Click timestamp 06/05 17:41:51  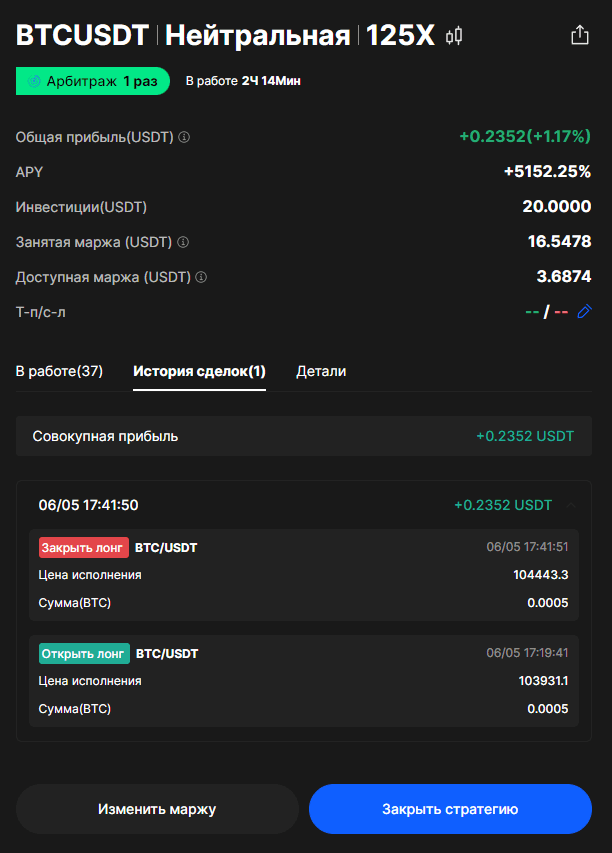coord(527,547)
